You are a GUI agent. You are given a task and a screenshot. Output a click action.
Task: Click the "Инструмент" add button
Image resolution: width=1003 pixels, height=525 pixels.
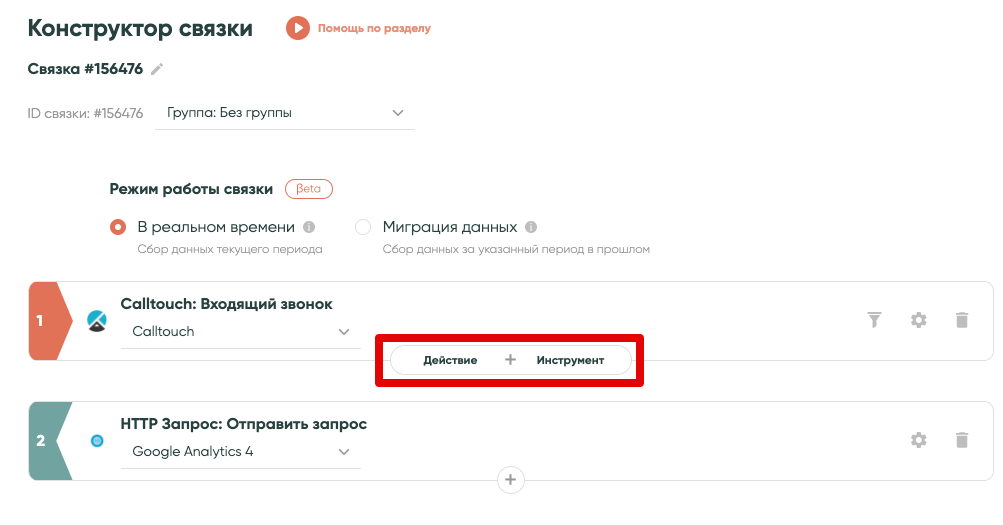coord(570,360)
